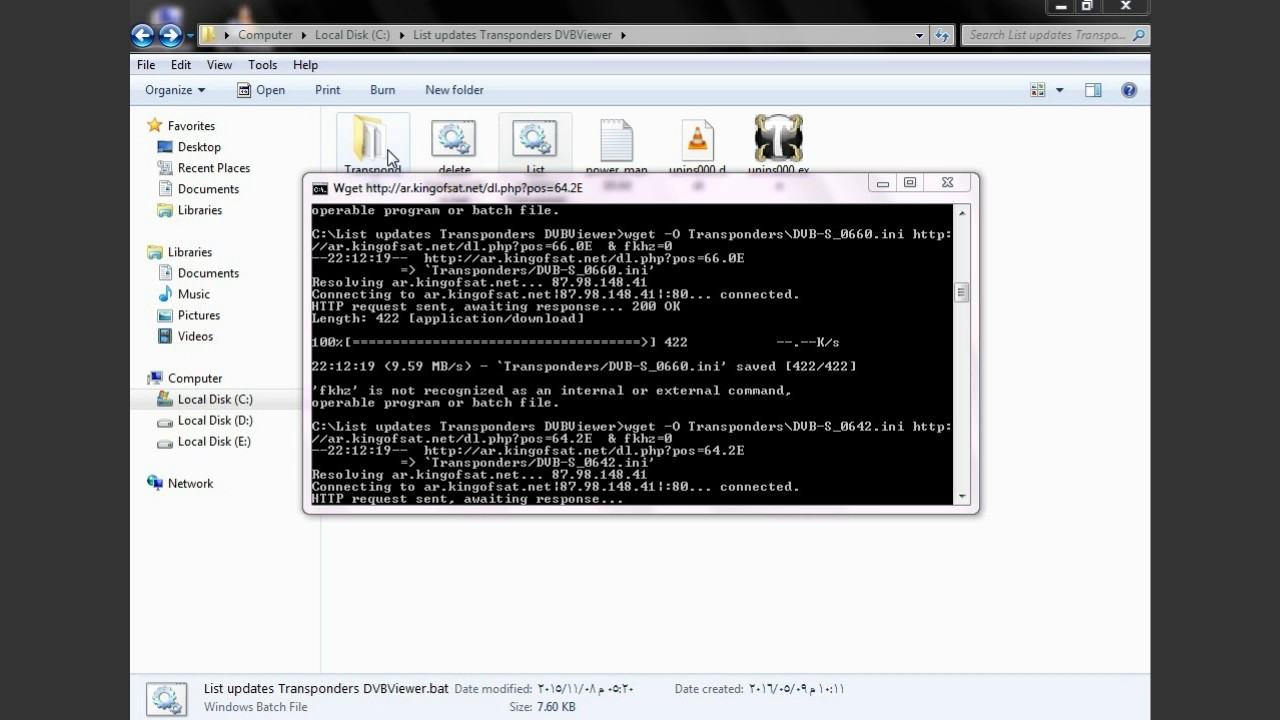Click the Burn toolbar button
1280x720 pixels.
coord(383,90)
